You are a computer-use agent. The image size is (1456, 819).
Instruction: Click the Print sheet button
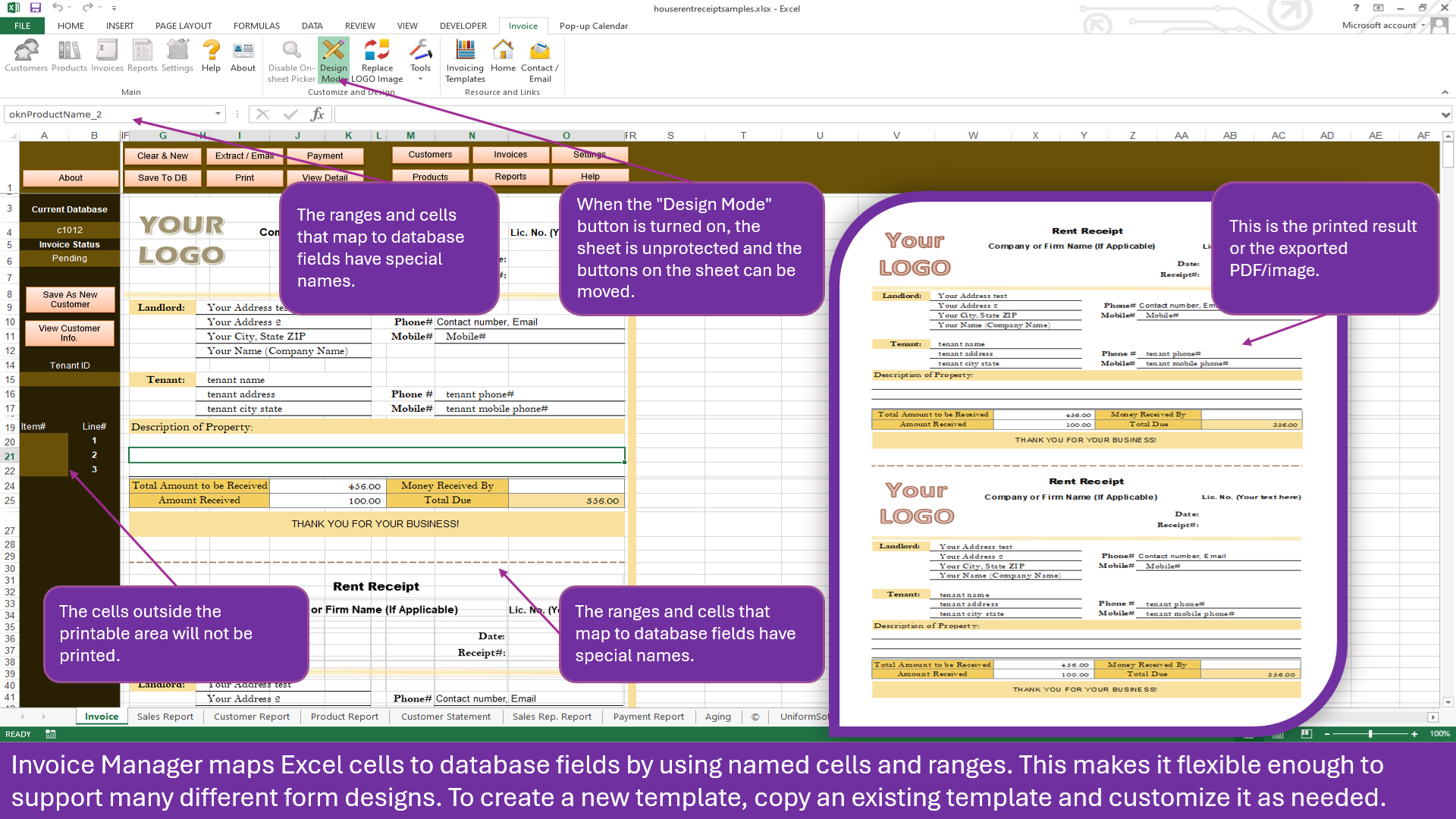[x=244, y=177]
